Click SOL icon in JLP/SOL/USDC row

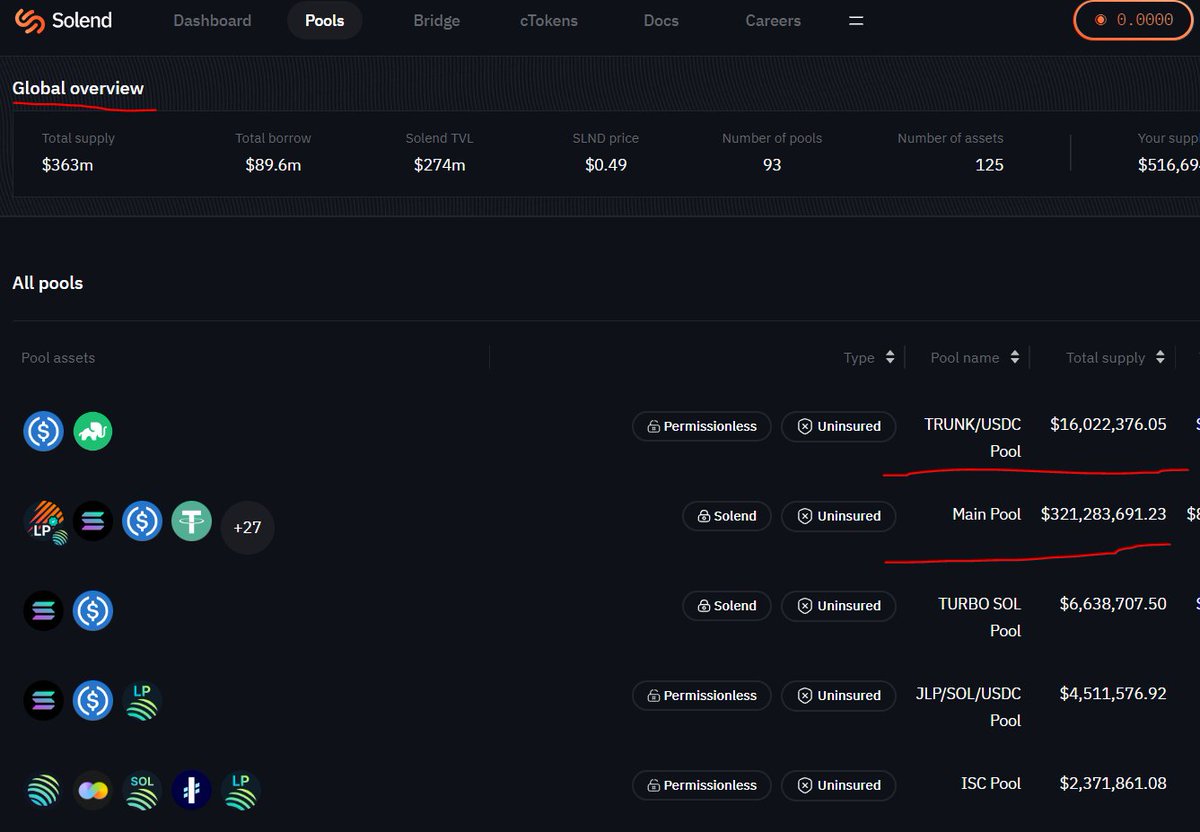(43, 701)
